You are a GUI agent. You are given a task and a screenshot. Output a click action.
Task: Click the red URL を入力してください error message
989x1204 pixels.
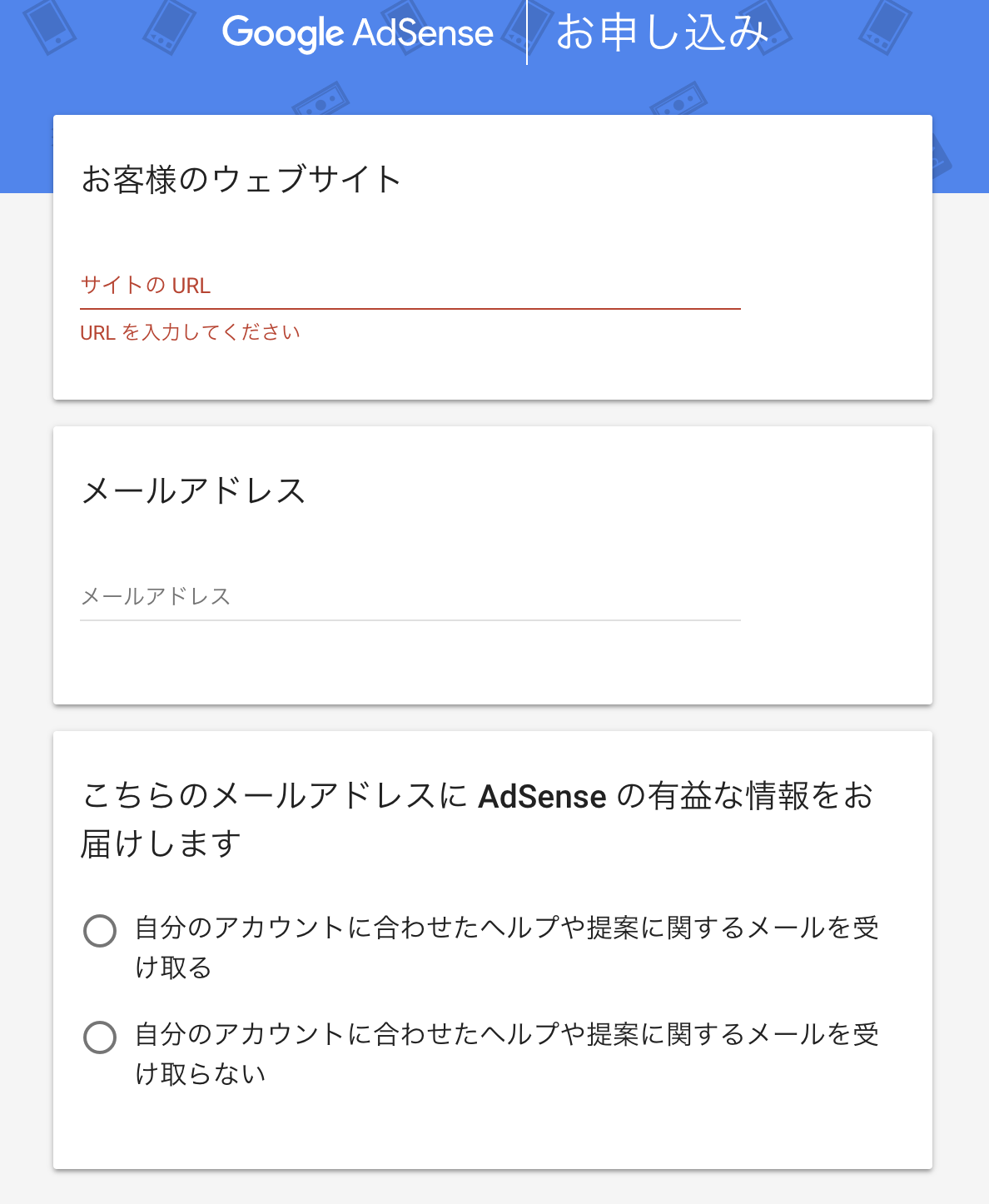tap(190, 333)
